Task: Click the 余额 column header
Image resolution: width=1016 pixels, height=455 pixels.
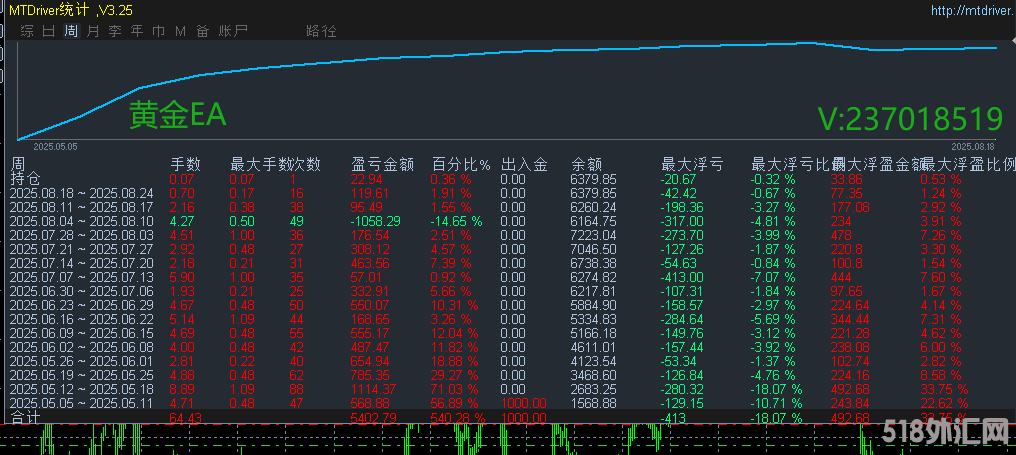Action: (x=587, y=165)
